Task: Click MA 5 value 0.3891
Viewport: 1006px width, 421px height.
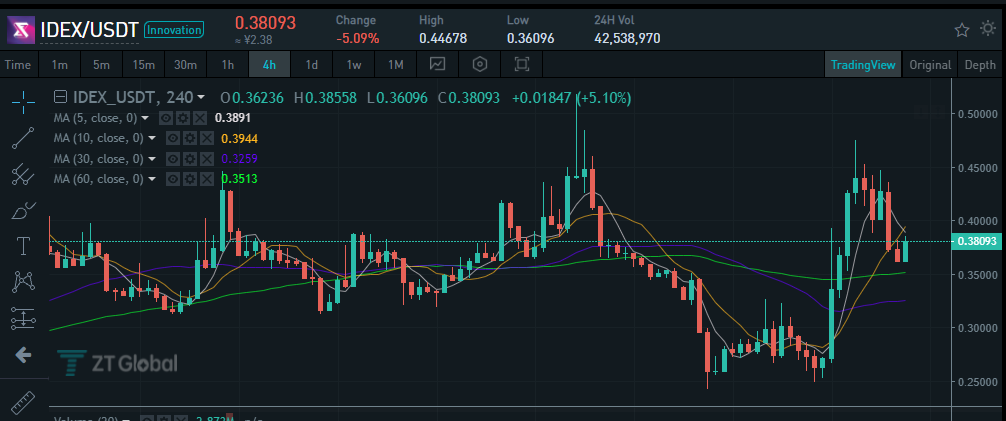Action: 232,118
